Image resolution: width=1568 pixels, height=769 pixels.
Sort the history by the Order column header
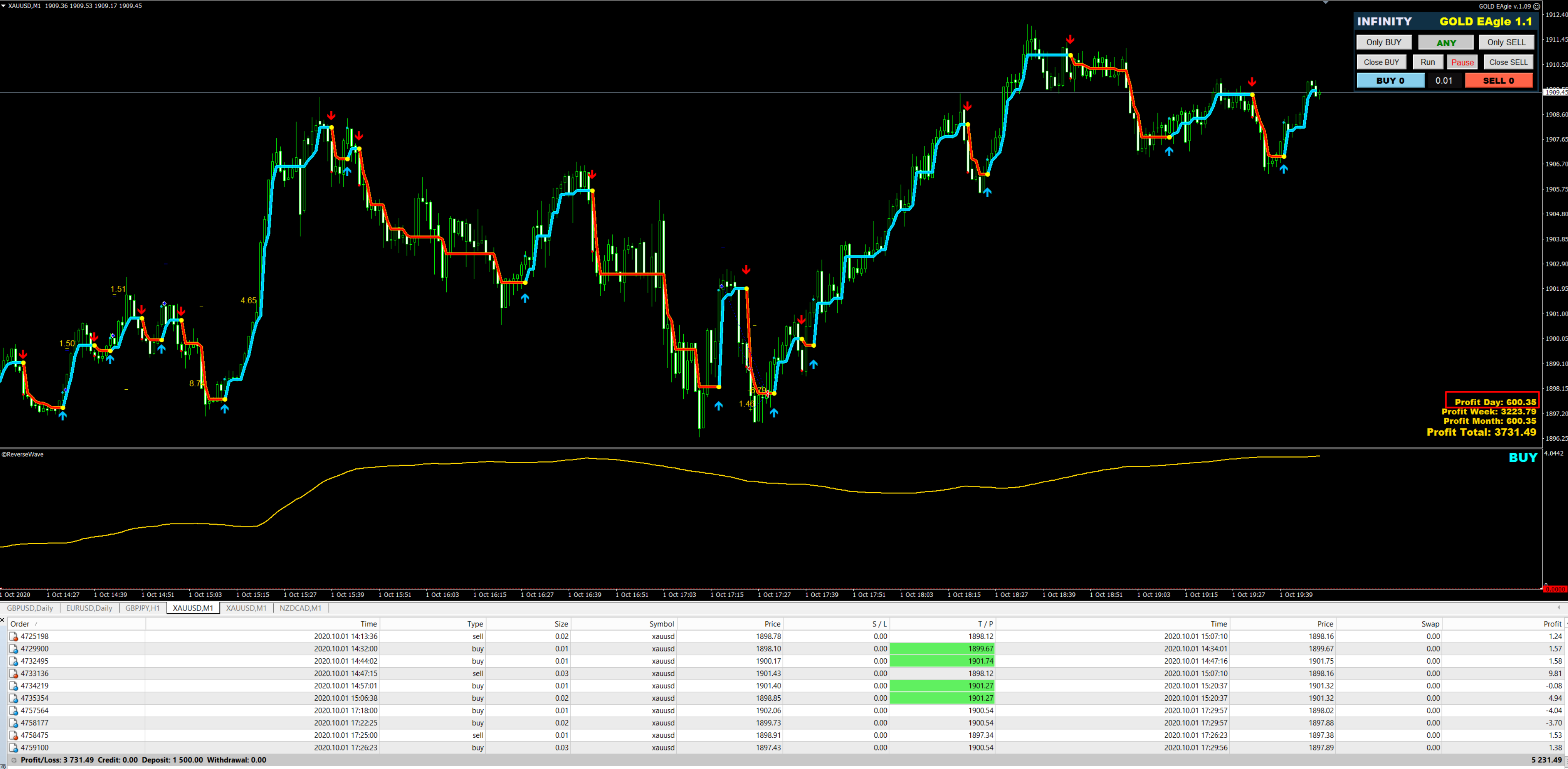[20, 624]
